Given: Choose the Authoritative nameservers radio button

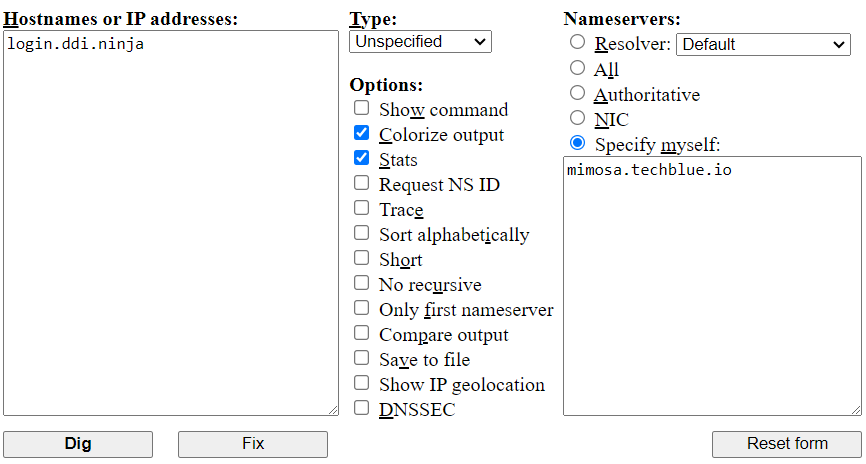Looking at the screenshot, I should (x=577, y=93).
